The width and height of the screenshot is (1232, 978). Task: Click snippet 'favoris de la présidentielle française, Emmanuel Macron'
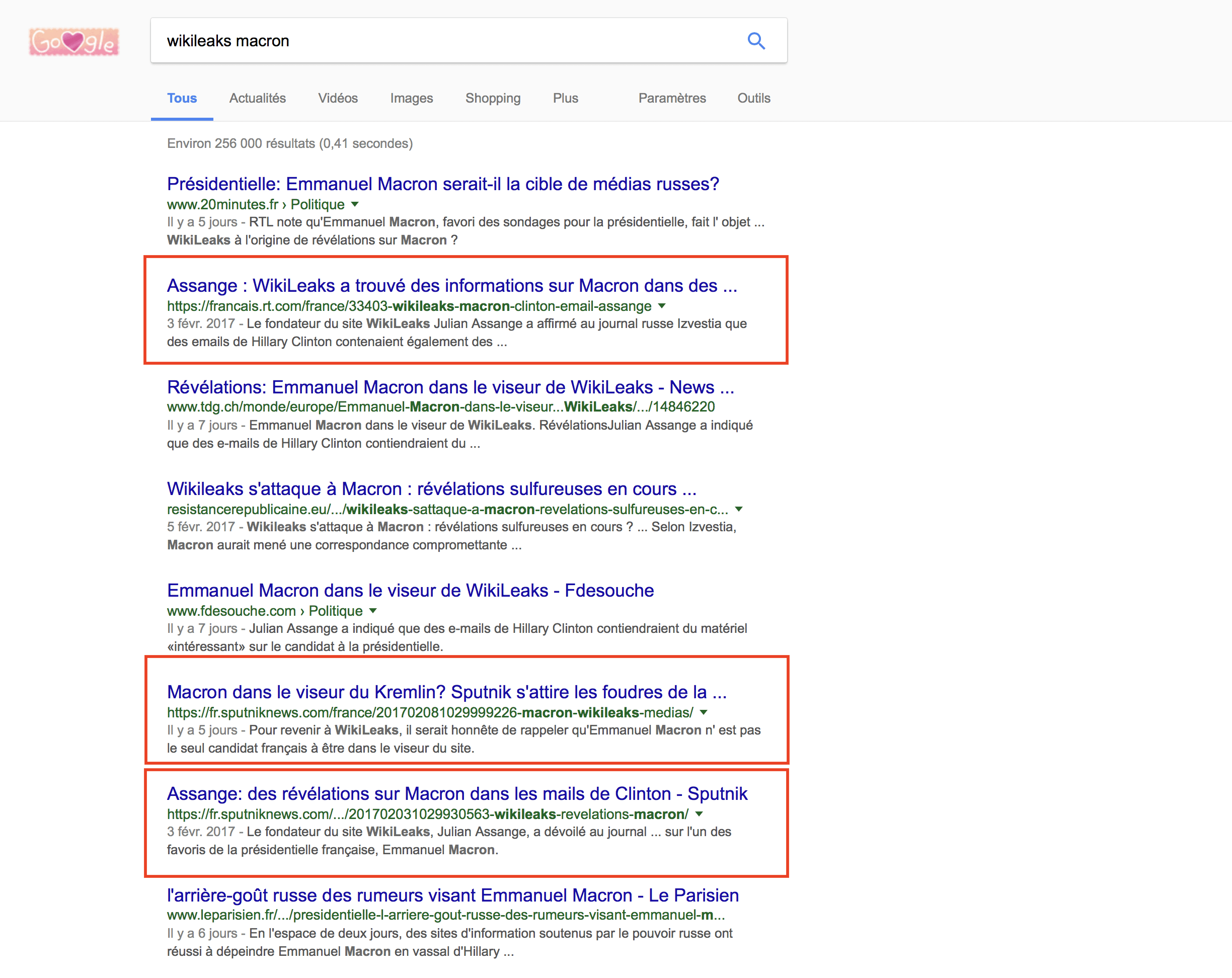[333, 850]
